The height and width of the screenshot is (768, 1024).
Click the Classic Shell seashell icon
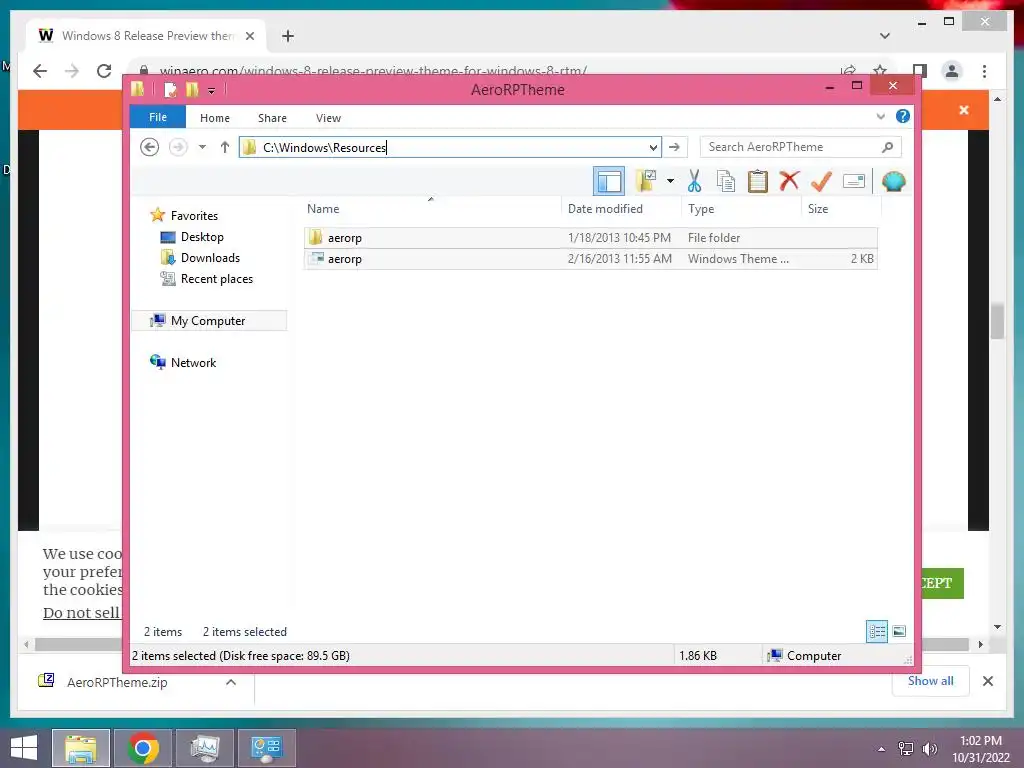[893, 181]
